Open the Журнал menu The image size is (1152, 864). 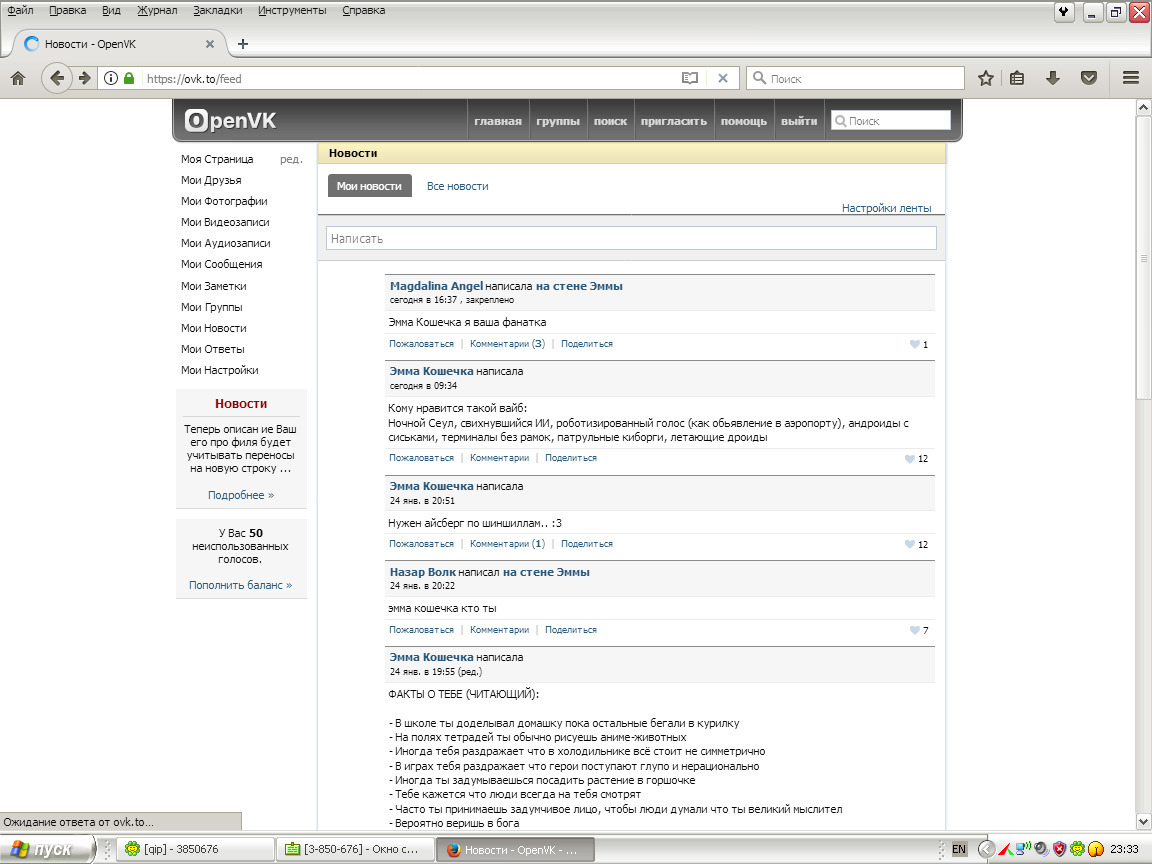tap(157, 10)
